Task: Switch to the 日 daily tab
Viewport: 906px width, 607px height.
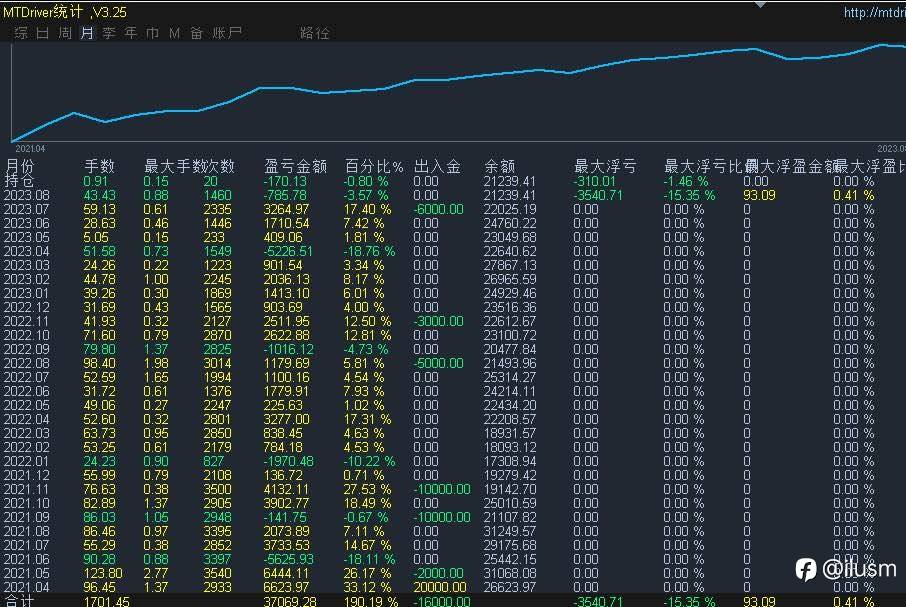Action: (43, 33)
